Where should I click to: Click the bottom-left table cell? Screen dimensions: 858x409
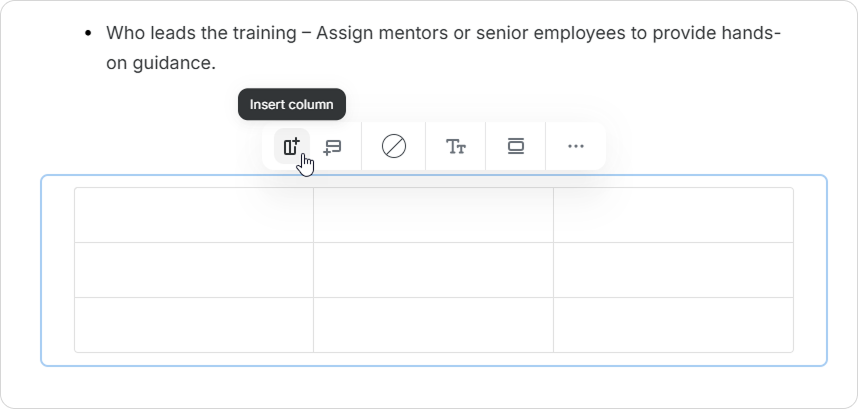pyautogui.click(x=194, y=324)
